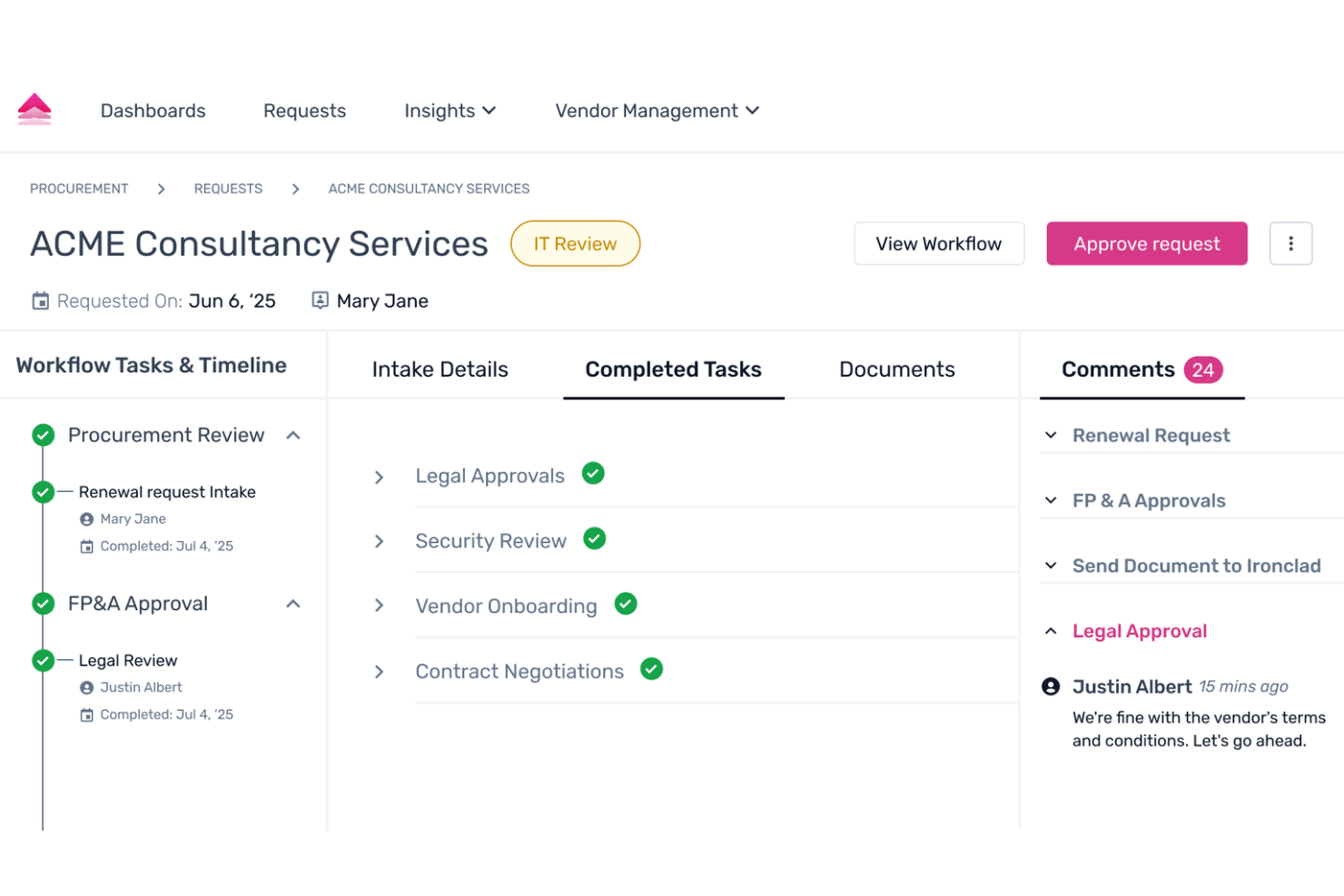
Task: Click the calendar icon beside Requested On
Action: click(x=41, y=300)
